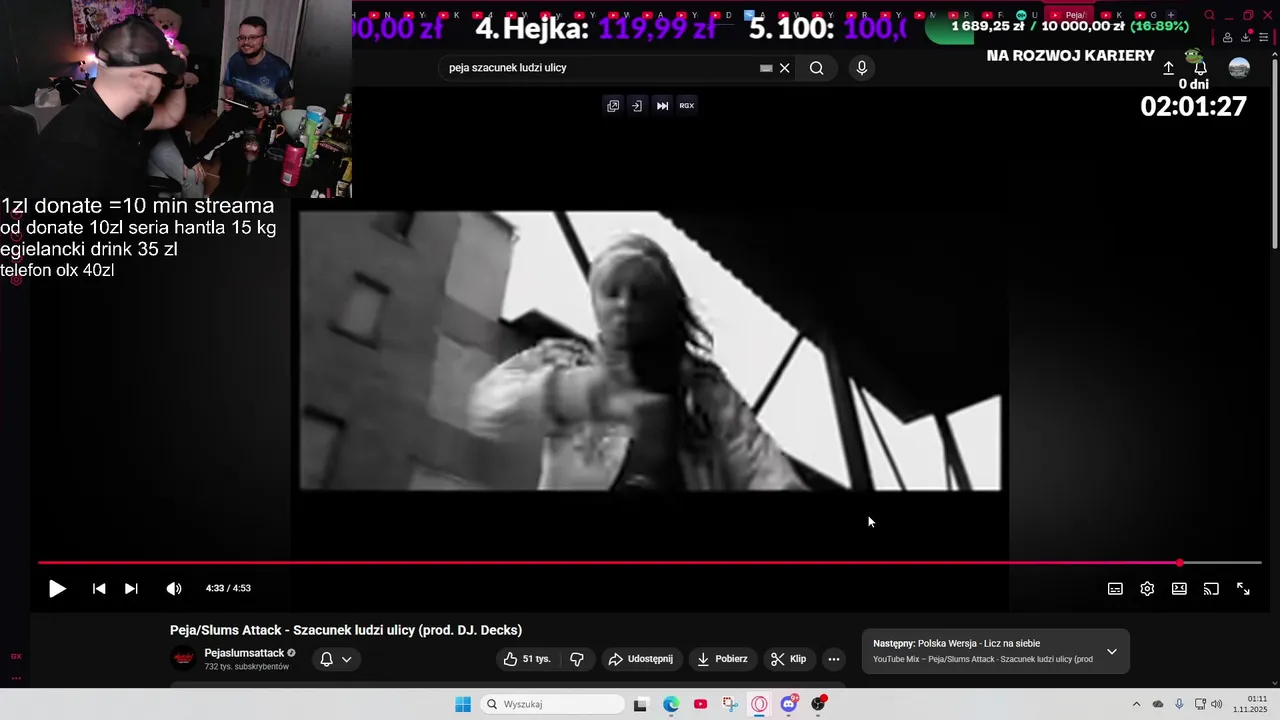Click the YouTube search box text
1280x720 pixels.
508,68
